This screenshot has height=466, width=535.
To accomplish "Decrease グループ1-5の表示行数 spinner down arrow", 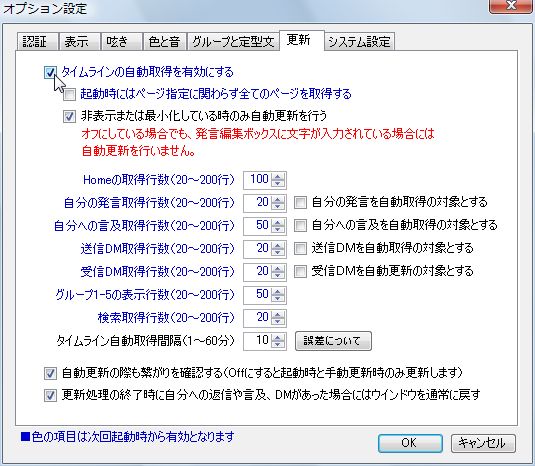I will (x=278, y=299).
